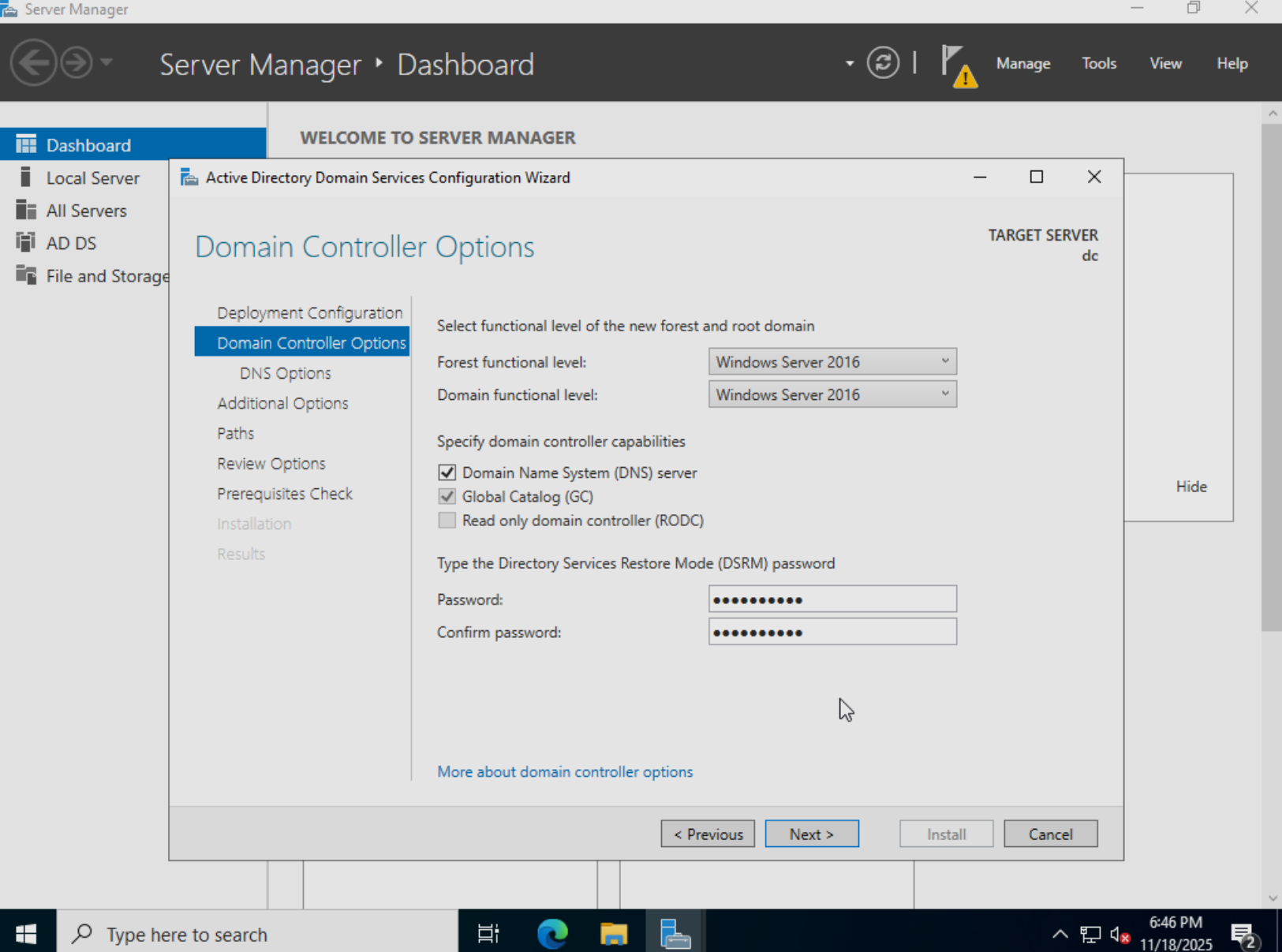The image size is (1282, 952).
Task: Click the Install button
Action: tap(946, 834)
